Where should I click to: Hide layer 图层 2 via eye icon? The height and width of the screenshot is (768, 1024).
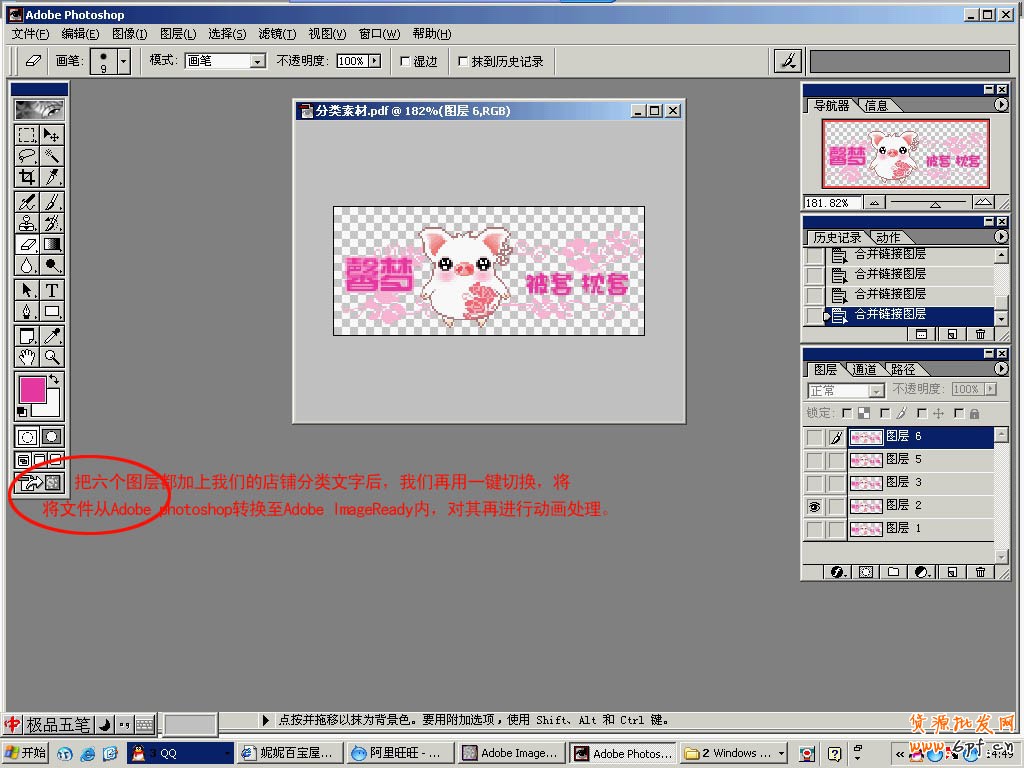[814, 506]
